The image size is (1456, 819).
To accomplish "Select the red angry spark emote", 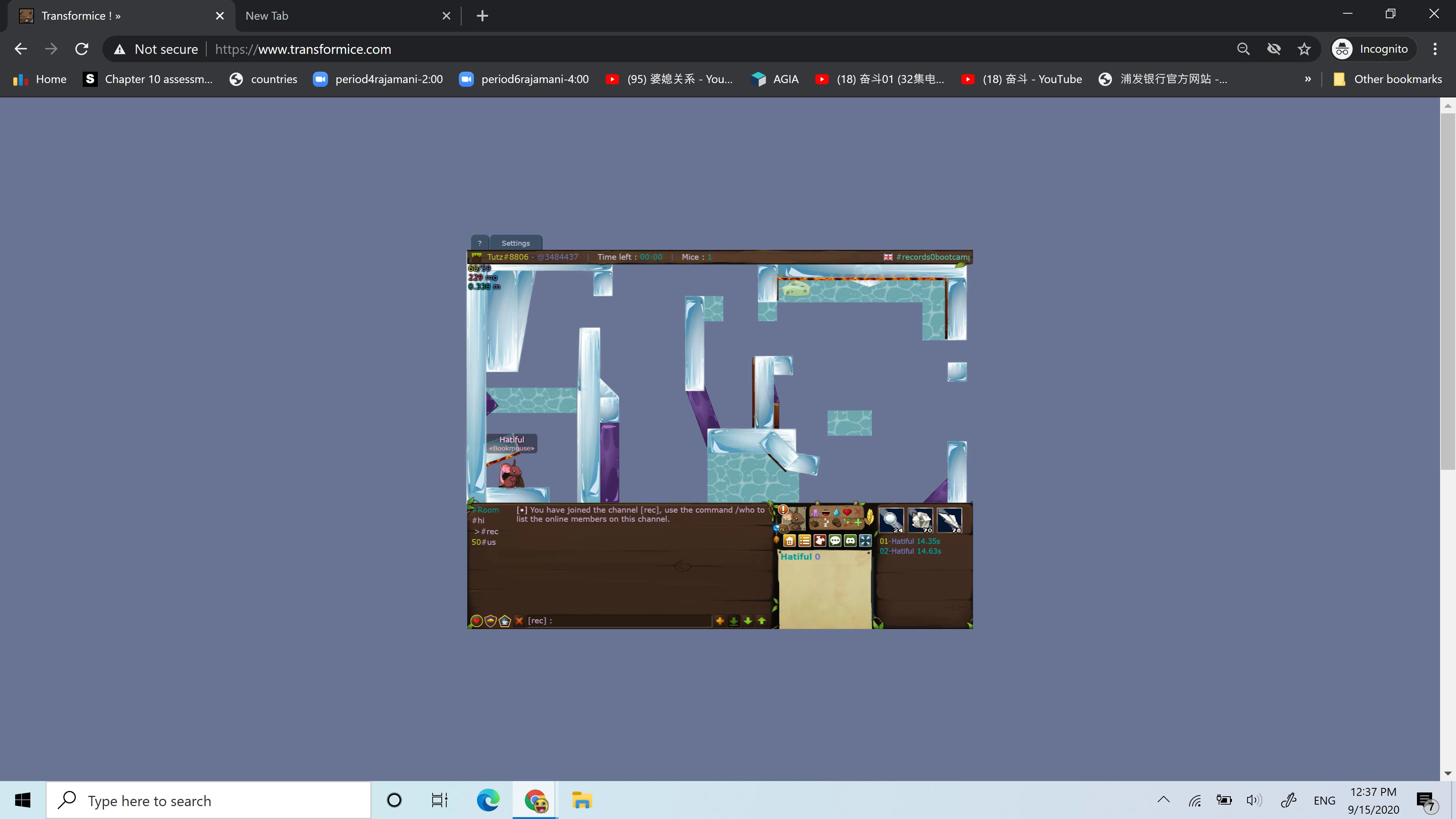I will coord(858,513).
